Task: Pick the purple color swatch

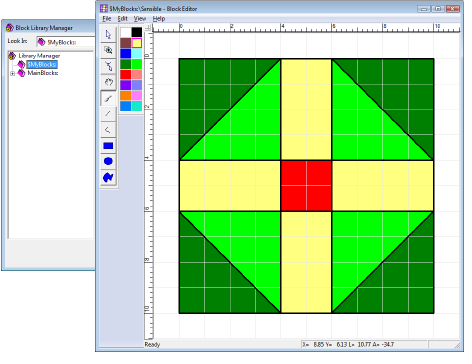Action: 126,85
